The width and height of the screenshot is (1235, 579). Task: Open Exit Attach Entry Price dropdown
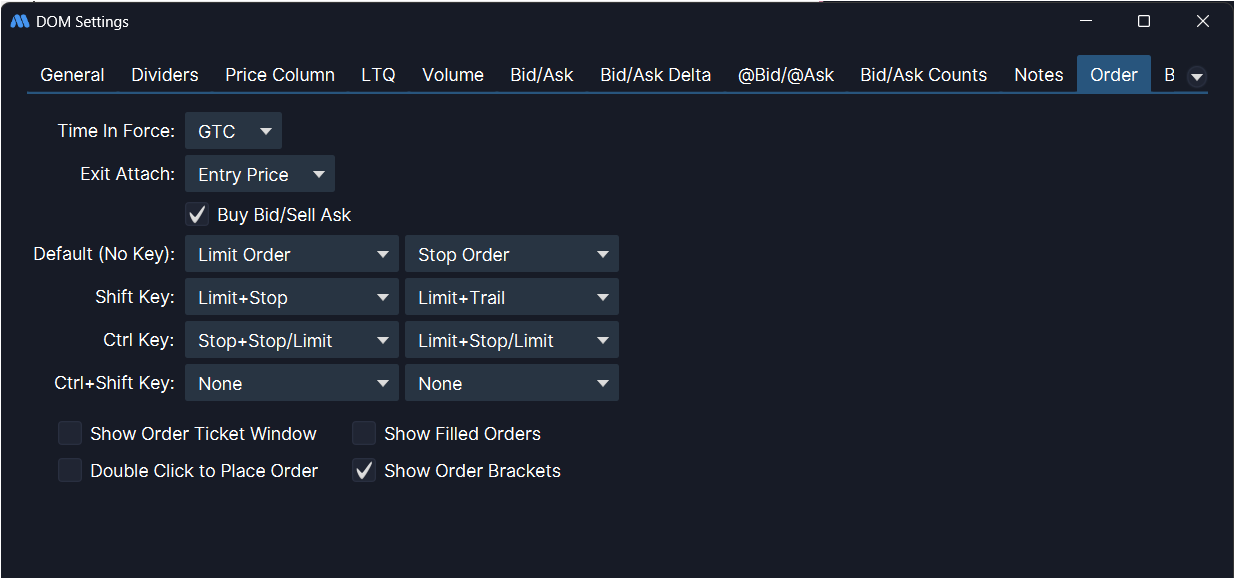click(260, 174)
